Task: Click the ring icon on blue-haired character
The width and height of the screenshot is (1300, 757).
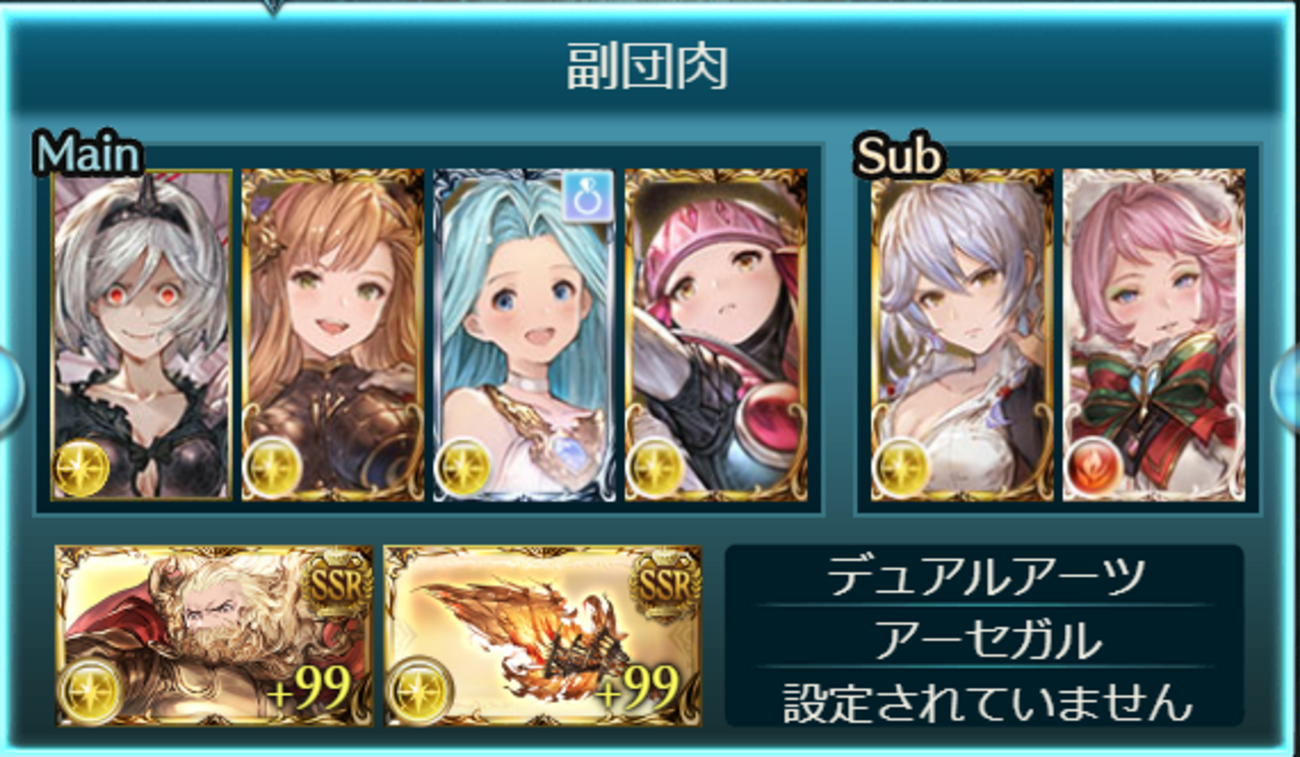Action: 588,196
